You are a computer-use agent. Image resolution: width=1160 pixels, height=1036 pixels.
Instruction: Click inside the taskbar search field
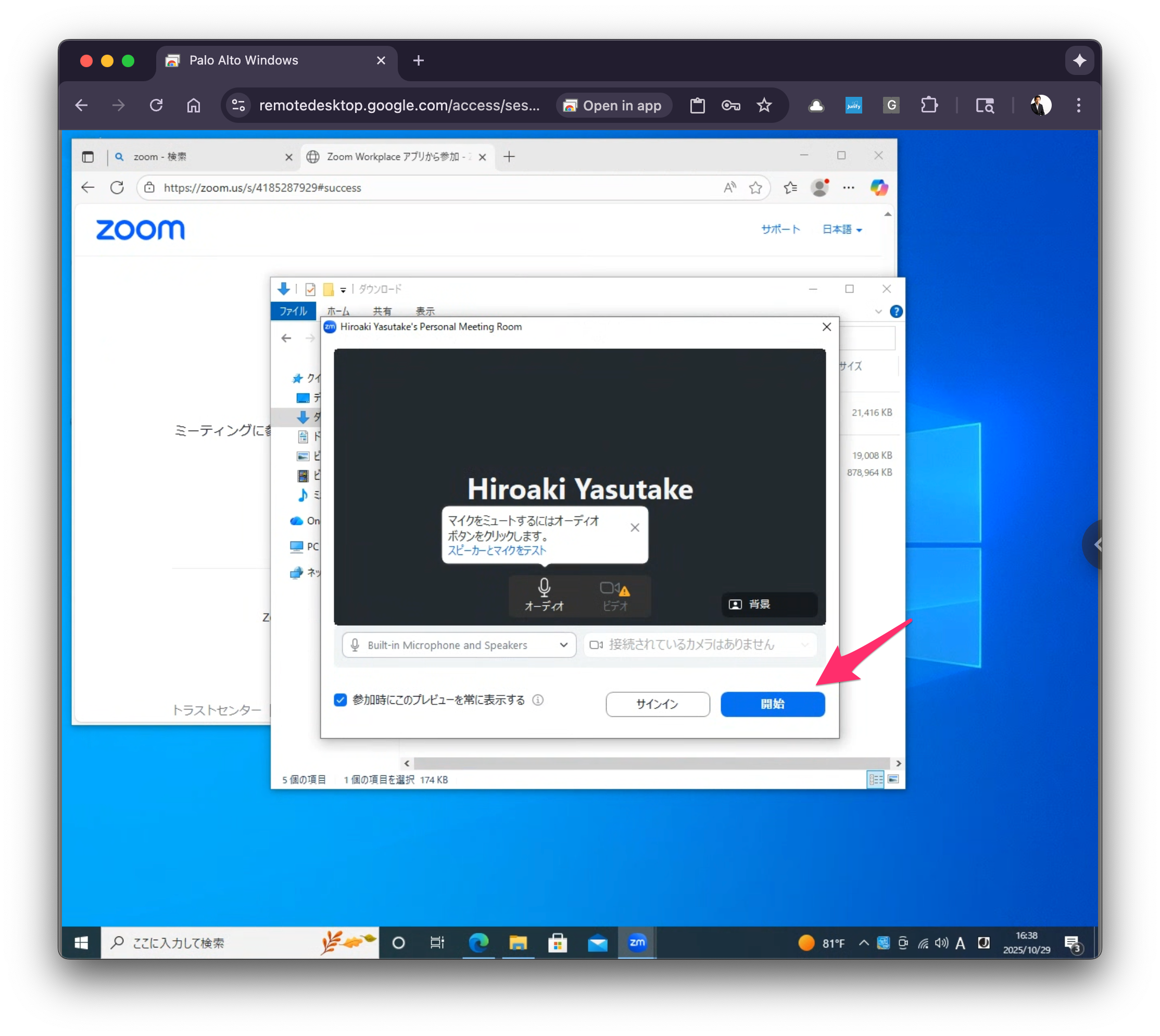(x=199, y=943)
